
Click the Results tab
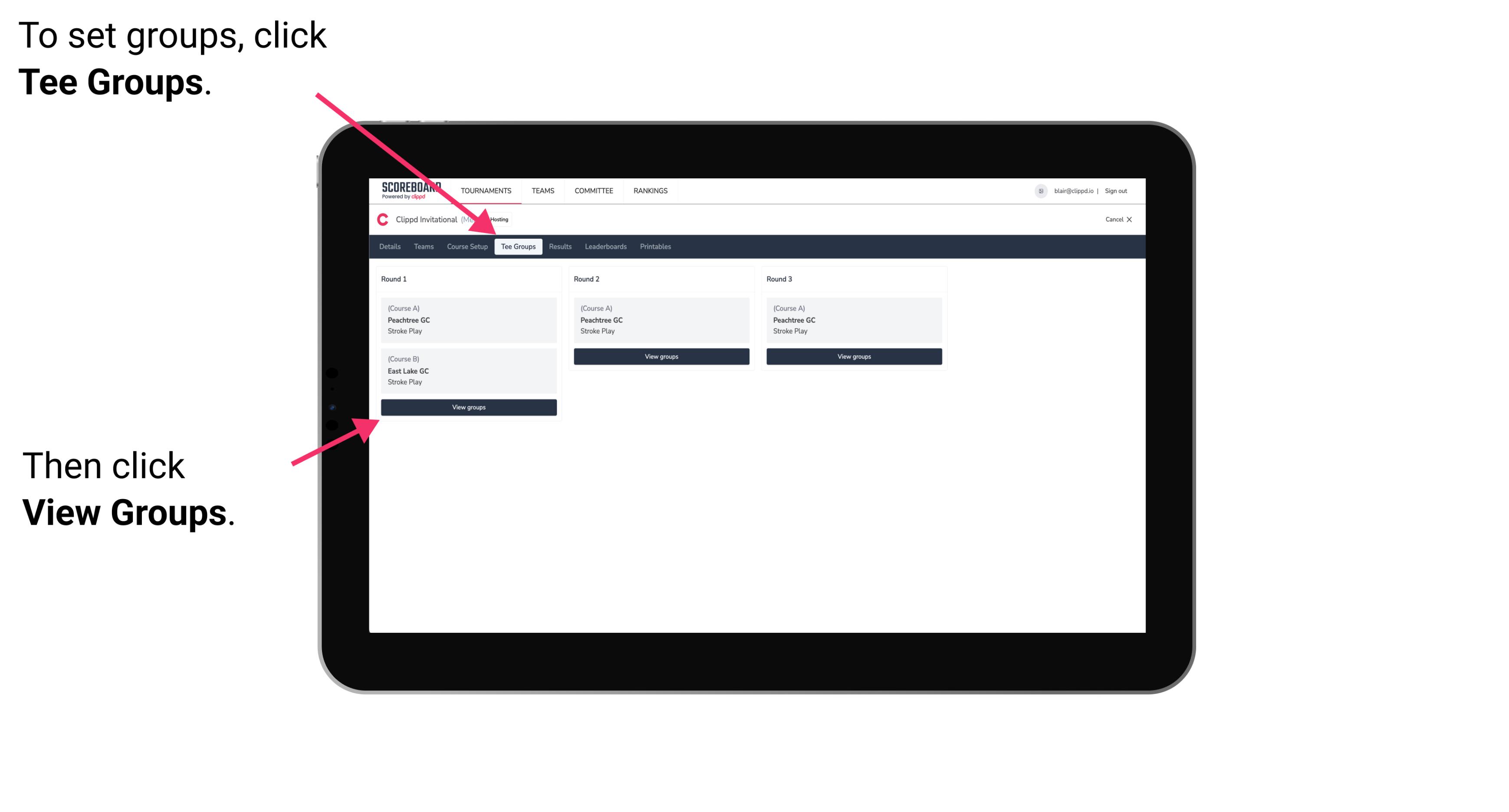(559, 246)
